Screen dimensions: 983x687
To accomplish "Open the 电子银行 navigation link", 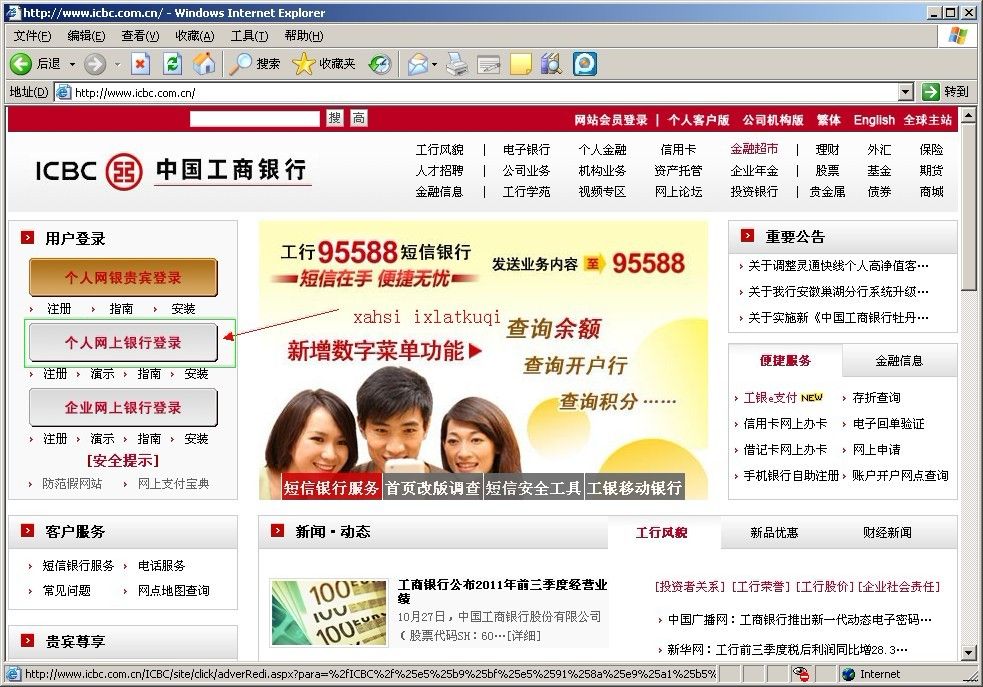I will (x=526, y=149).
